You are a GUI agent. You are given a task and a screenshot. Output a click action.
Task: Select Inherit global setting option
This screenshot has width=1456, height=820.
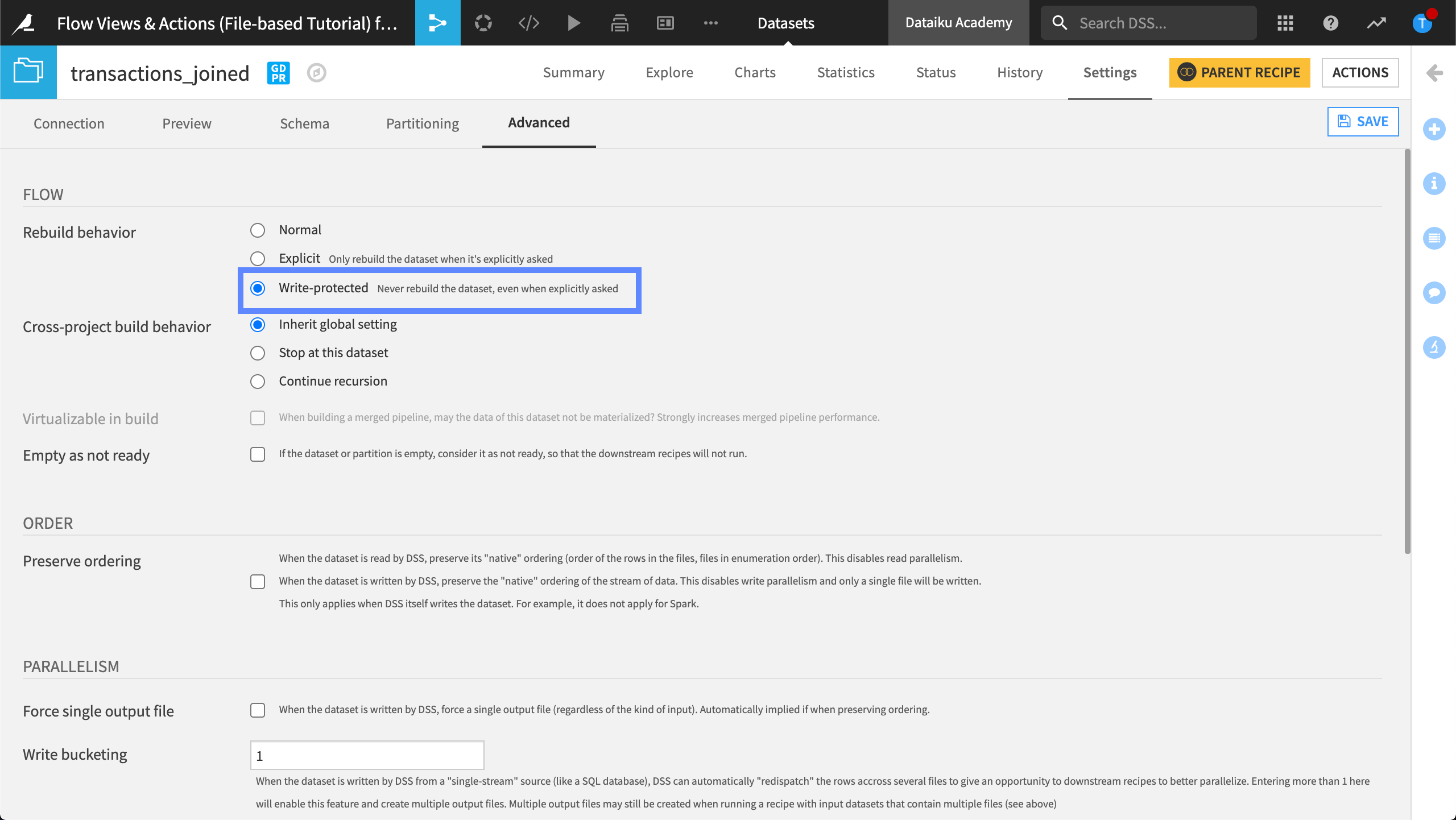[x=258, y=324]
